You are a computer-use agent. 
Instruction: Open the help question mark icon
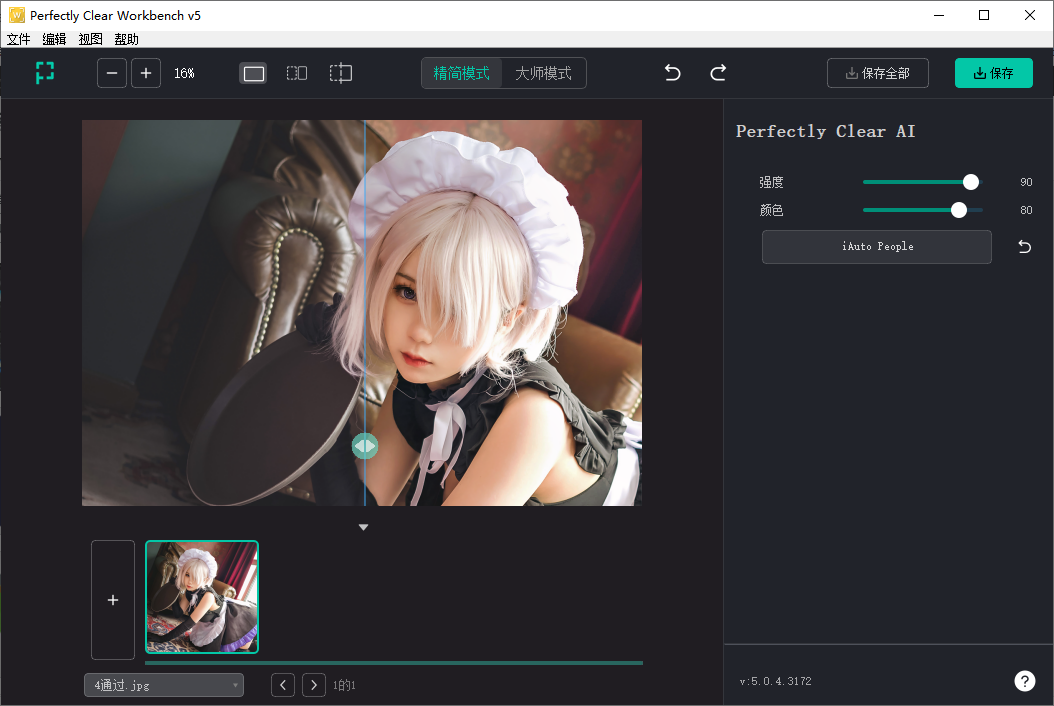[1024, 681]
